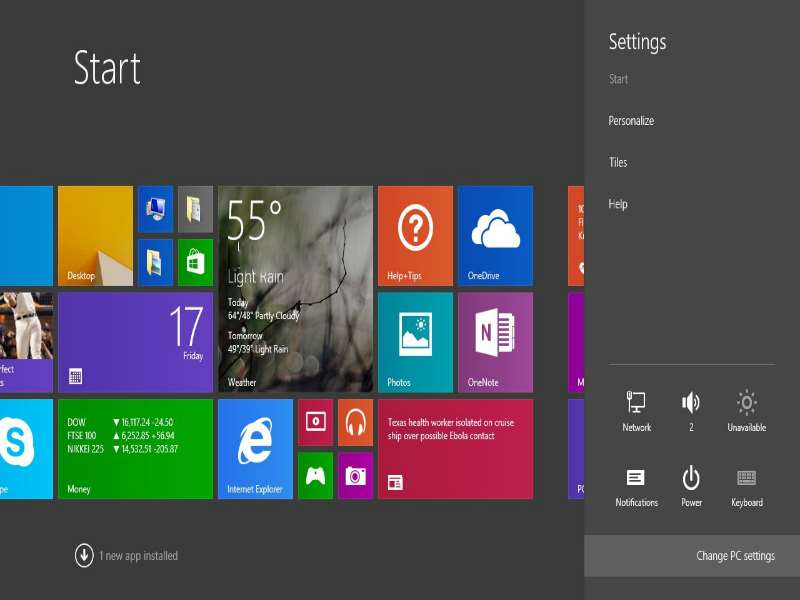Launch Internet Explorer tile
Screen dimensions: 800x600
point(255,448)
